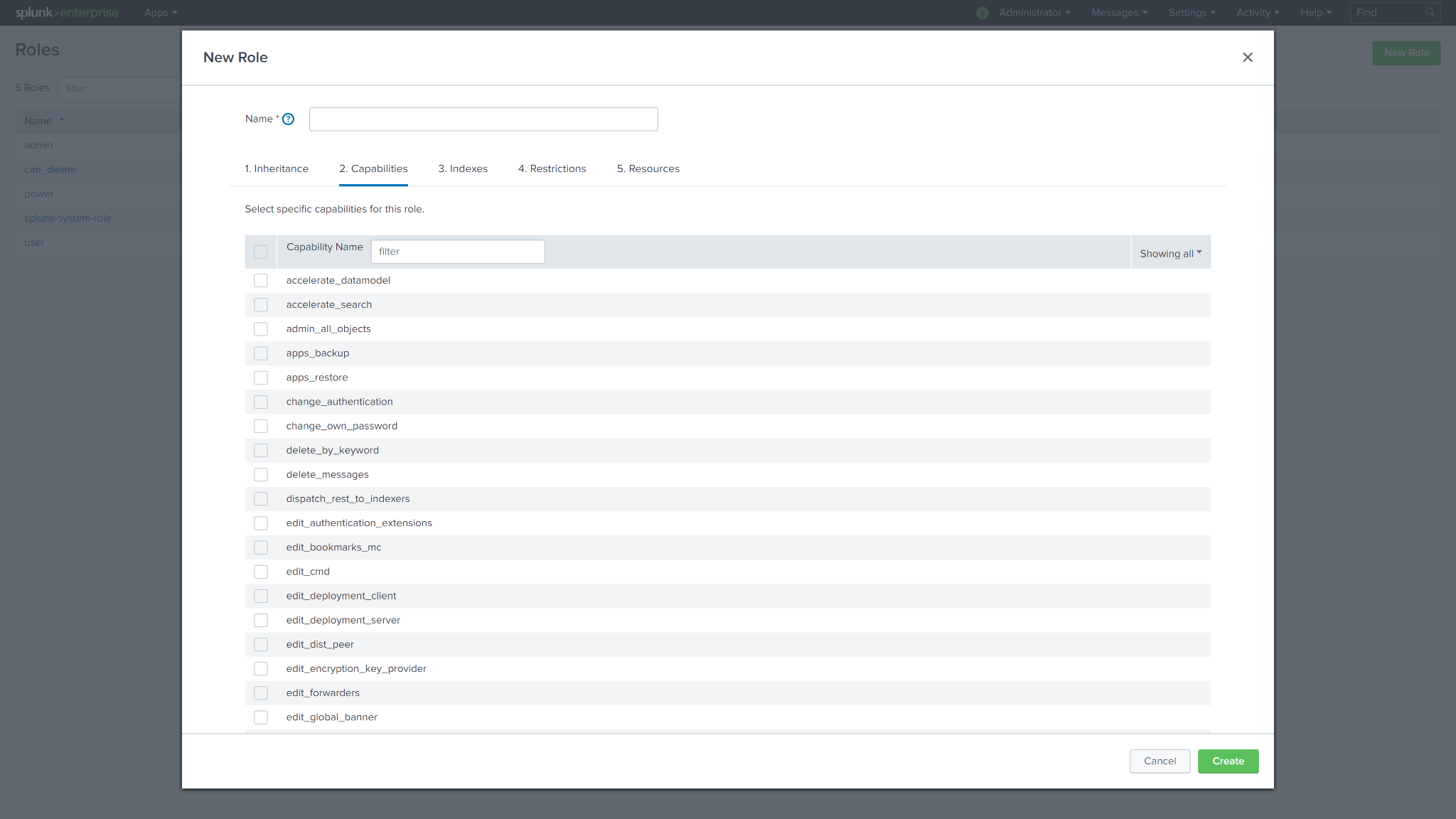Open the 5. Resources tab

coord(648,169)
